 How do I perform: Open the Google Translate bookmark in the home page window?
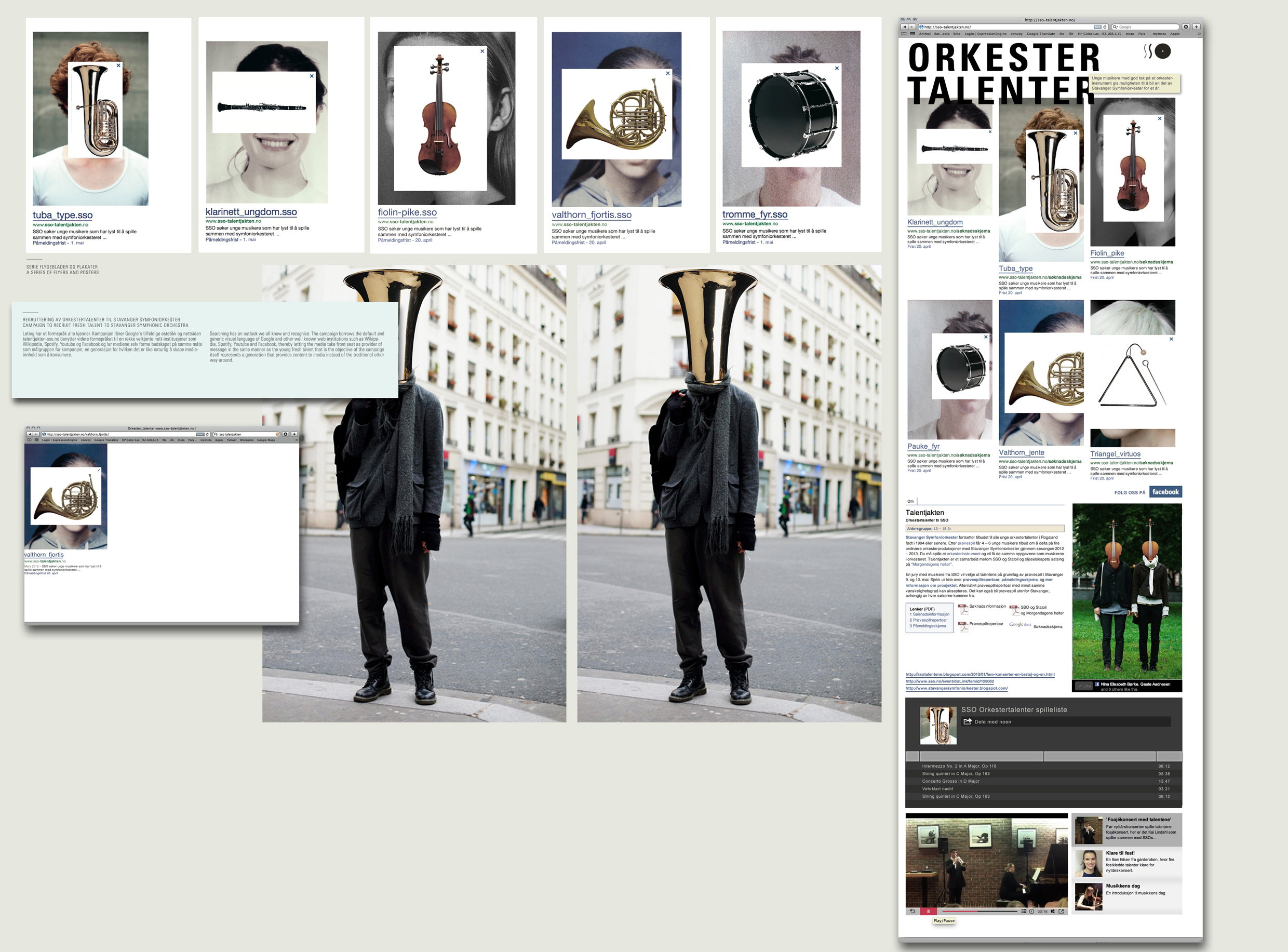click(x=1041, y=34)
